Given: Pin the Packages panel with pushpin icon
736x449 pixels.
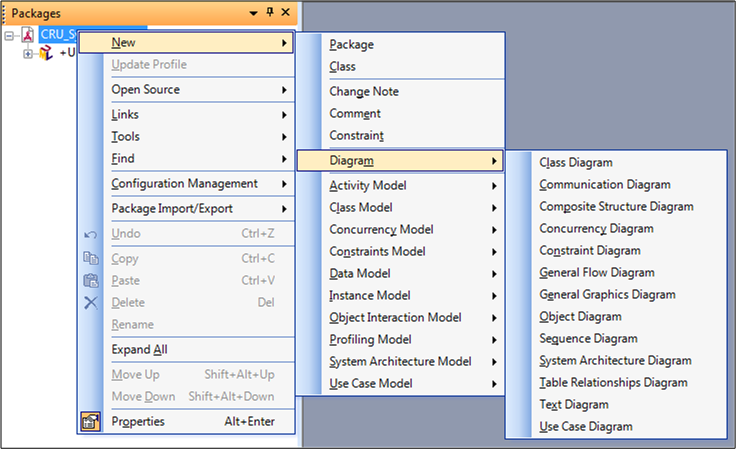Looking at the screenshot, I should [270, 12].
